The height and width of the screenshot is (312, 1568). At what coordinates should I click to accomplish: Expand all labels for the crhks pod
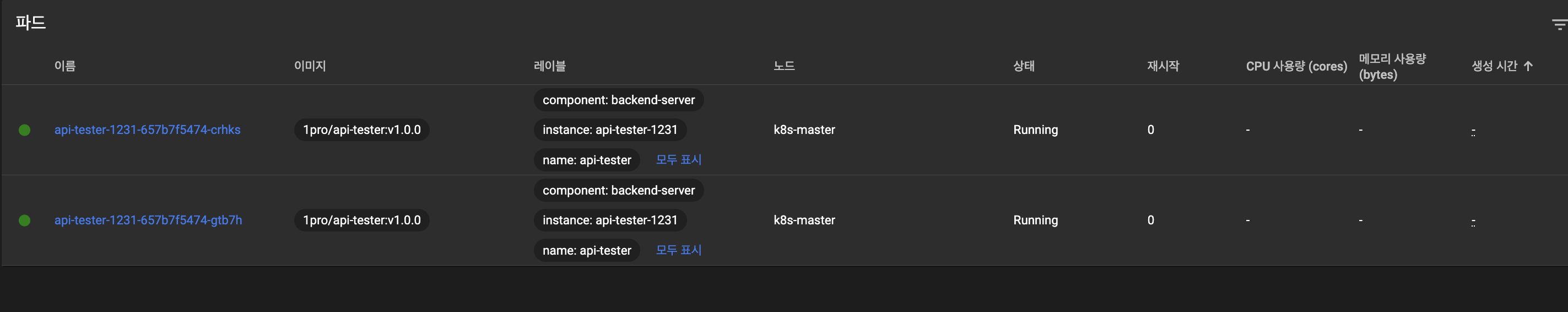678,160
